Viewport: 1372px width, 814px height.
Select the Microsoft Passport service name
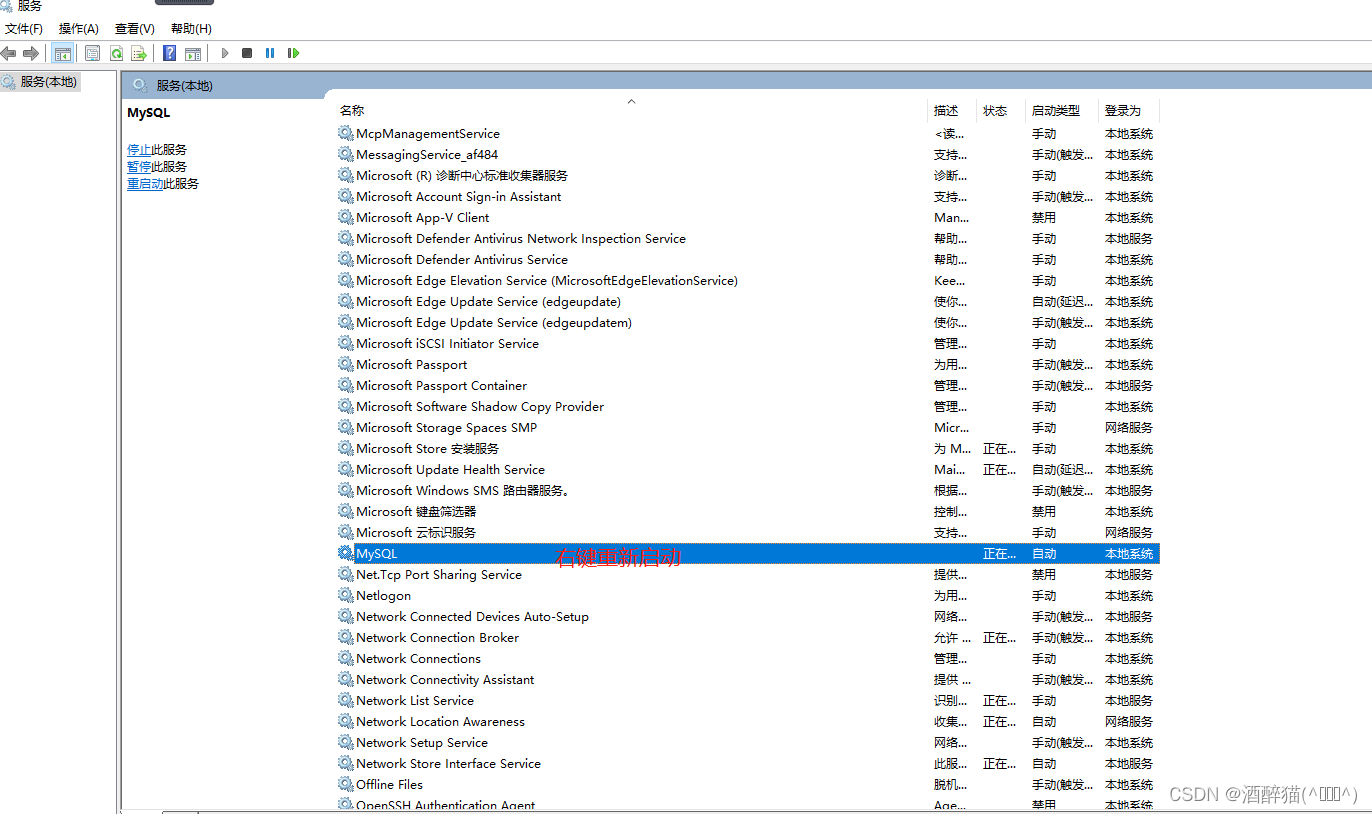(x=412, y=364)
